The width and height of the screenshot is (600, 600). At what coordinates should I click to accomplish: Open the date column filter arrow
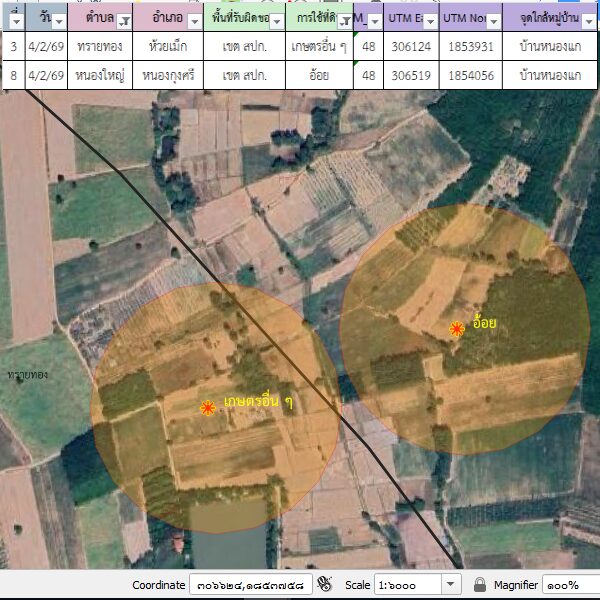pos(58,21)
